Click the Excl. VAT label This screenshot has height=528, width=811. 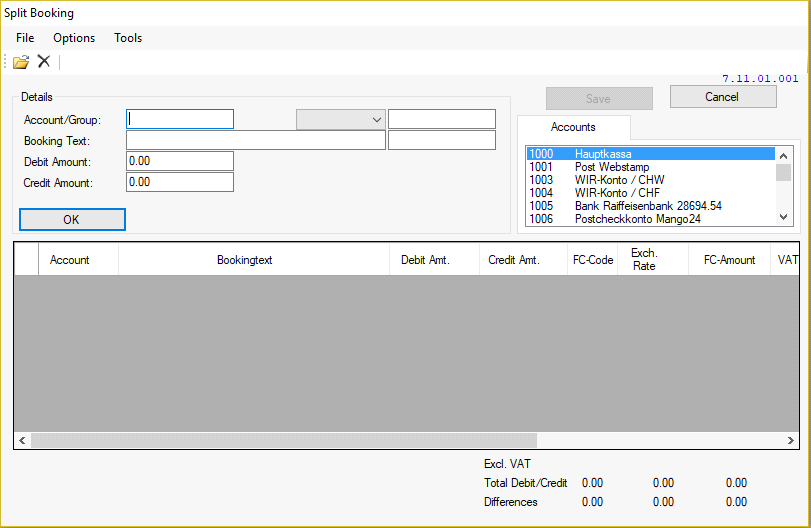(507, 463)
